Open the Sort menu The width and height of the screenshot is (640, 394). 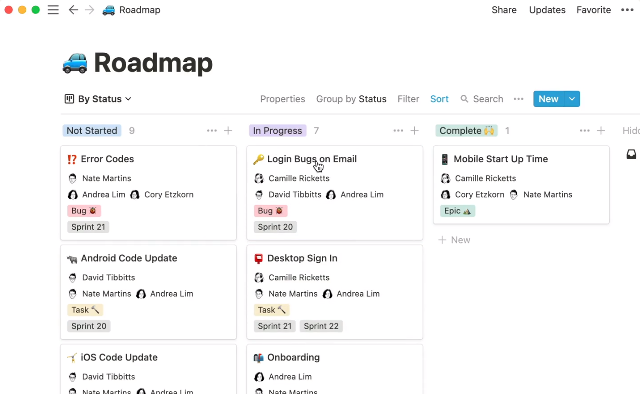pyautogui.click(x=439, y=99)
